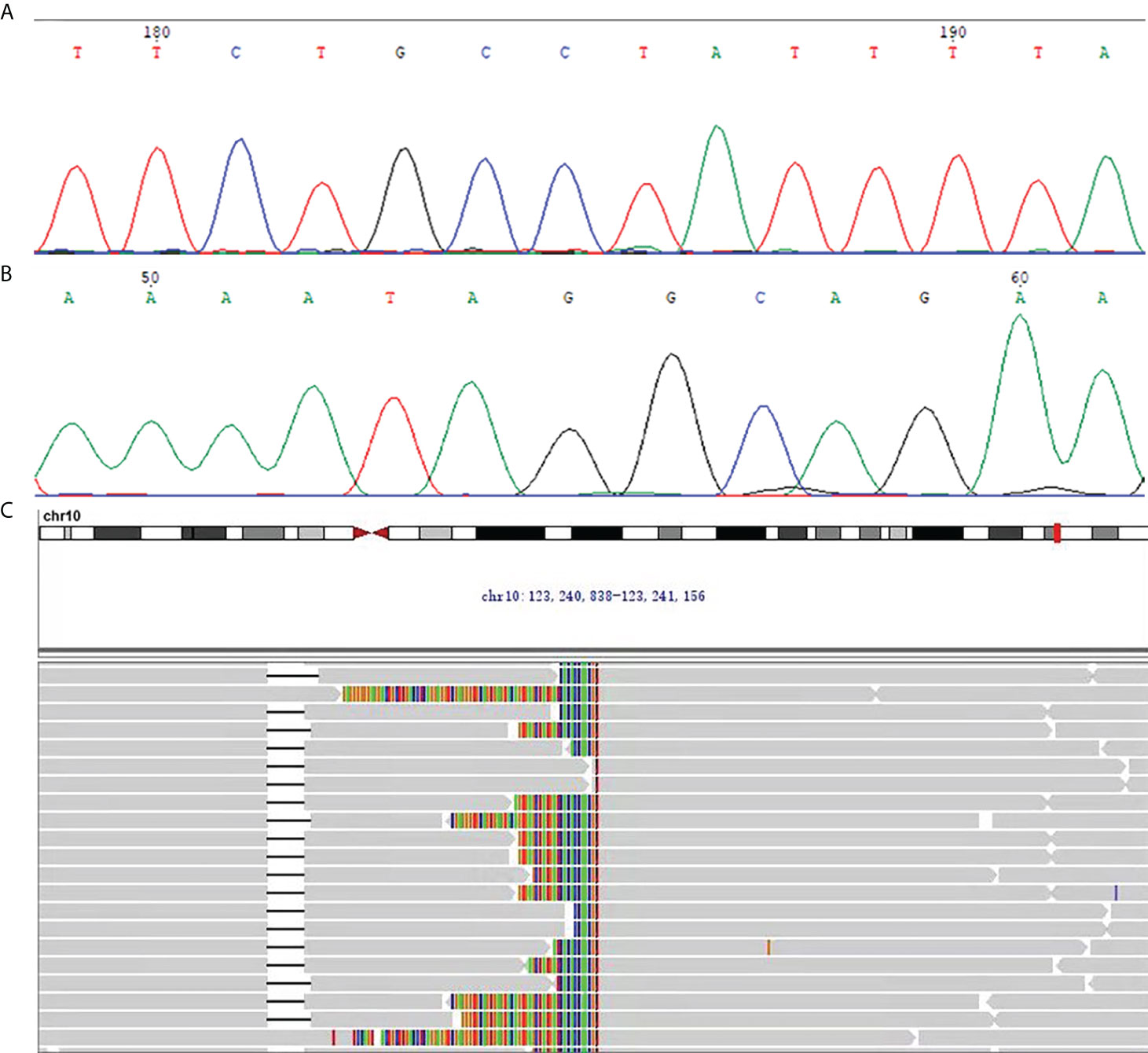This screenshot has height=1053, width=1148.
Task: Select the coordinates text chr10:123,240,838-123,241,156
Action: coord(593,596)
